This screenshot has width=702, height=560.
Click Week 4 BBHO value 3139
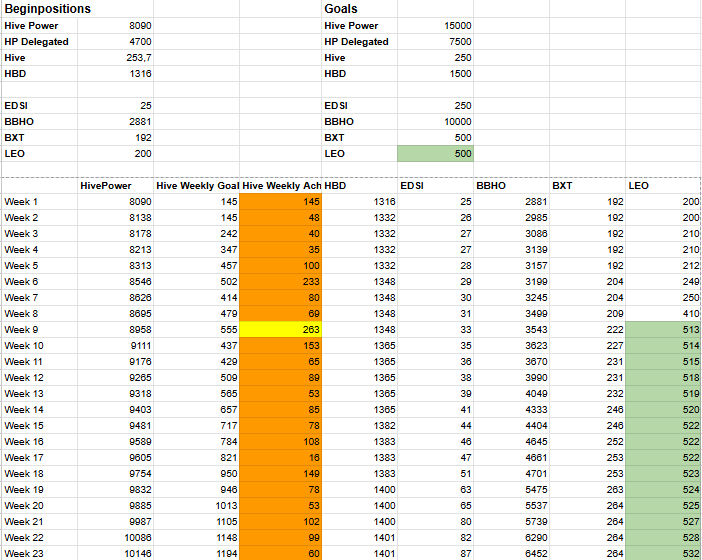point(511,250)
